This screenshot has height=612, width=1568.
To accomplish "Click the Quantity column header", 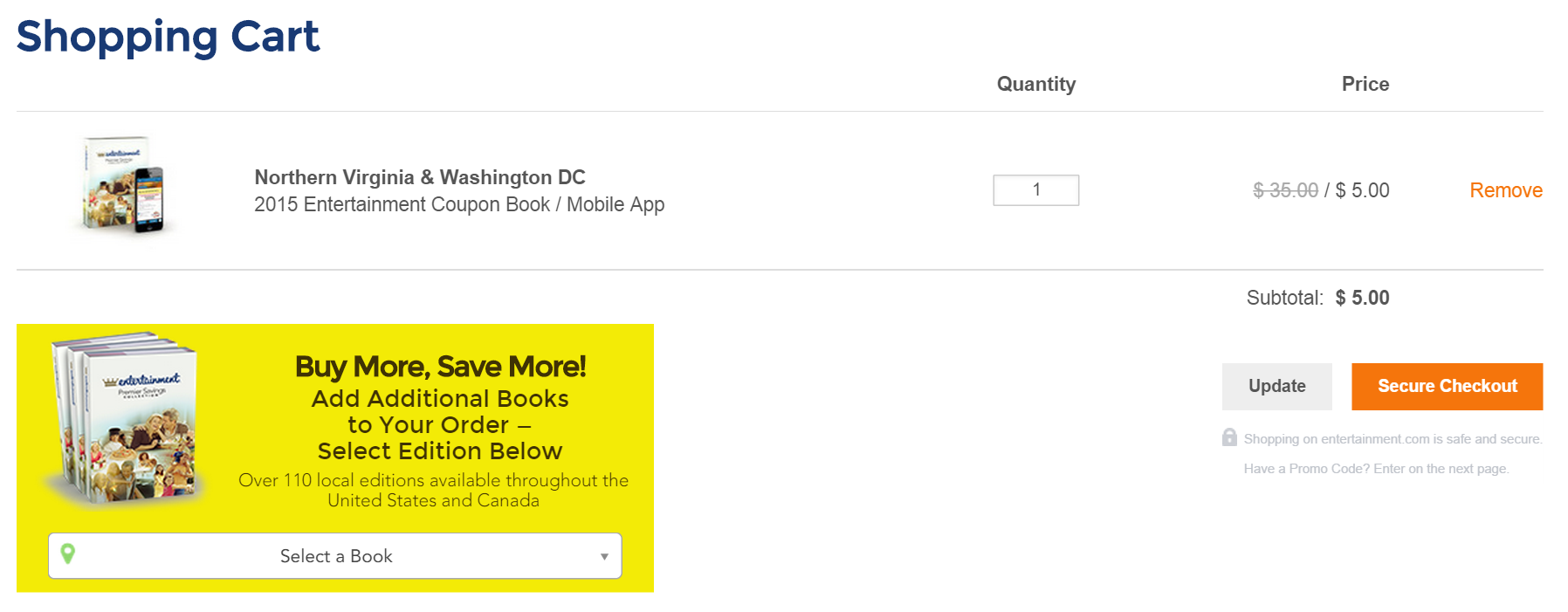I will pyautogui.click(x=1035, y=84).
